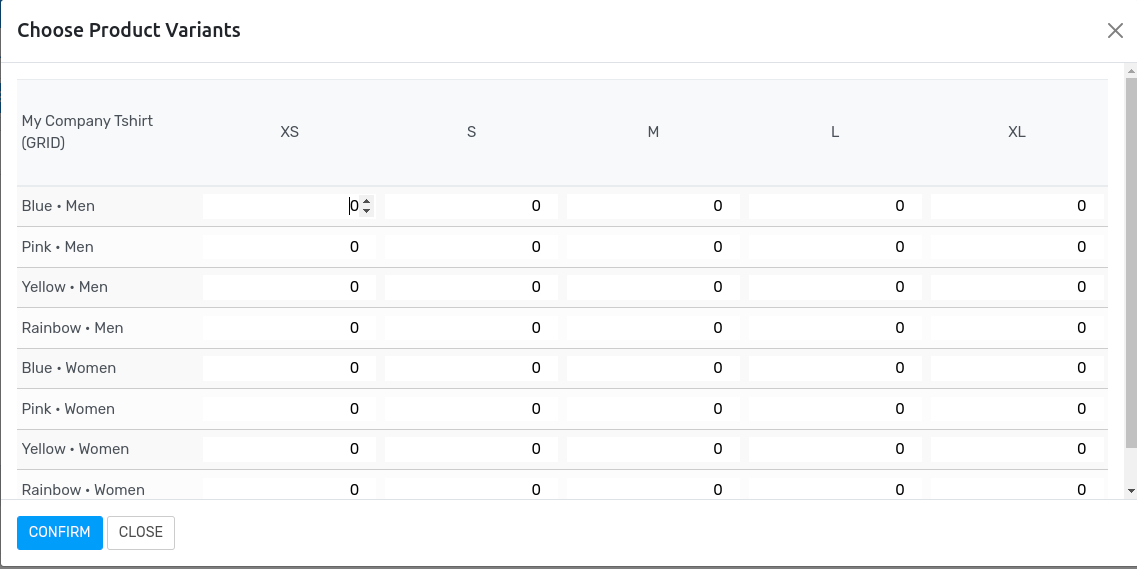Viewport: 1137px width, 569px height.
Task: Increase Blue Men XS quantity with stepper
Action: (x=367, y=202)
